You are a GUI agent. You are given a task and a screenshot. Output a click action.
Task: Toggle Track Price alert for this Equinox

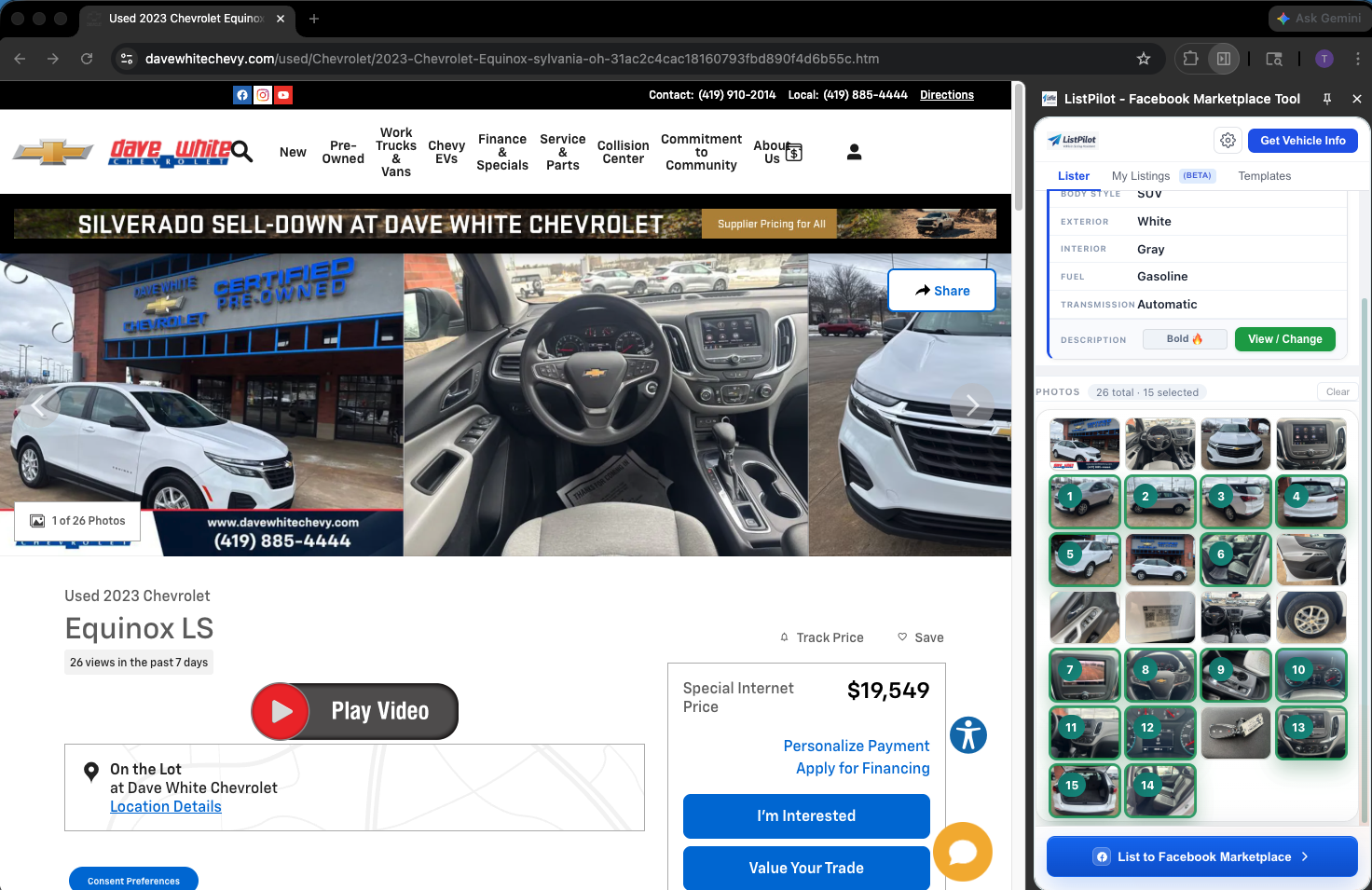pyautogui.click(x=821, y=637)
